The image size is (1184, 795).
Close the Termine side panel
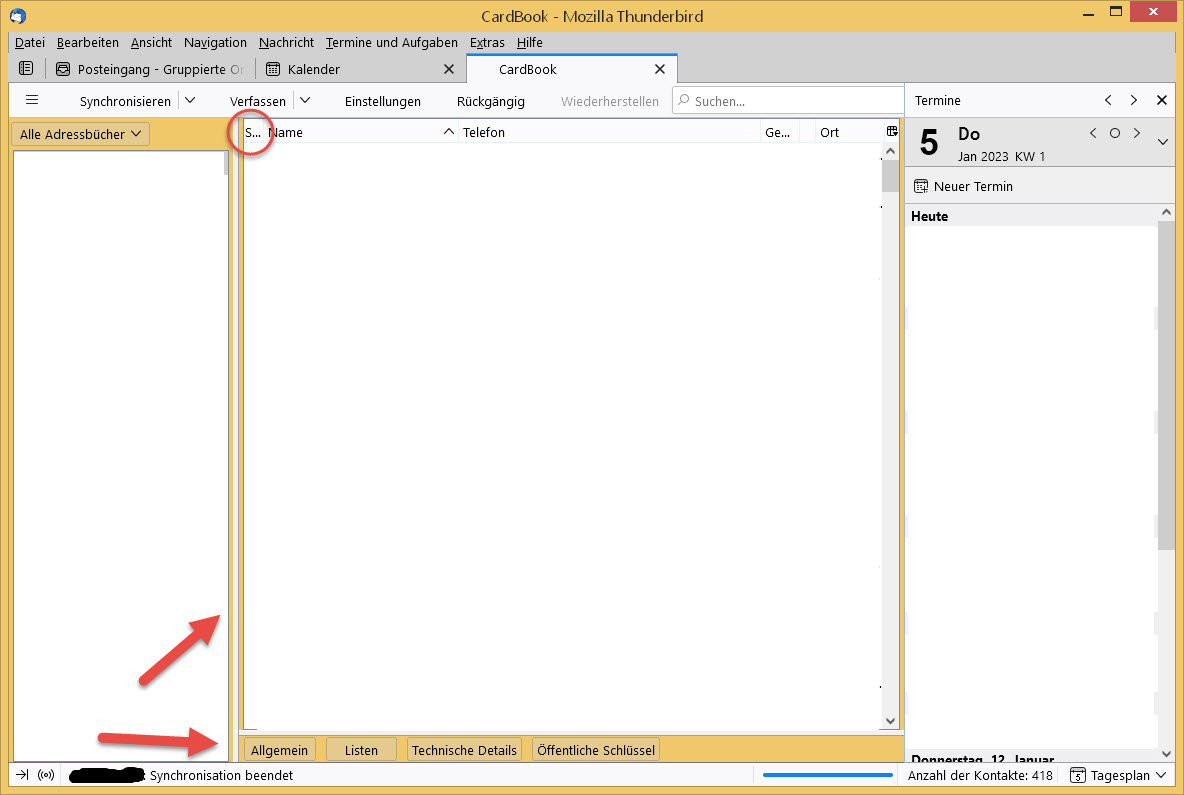(x=1161, y=100)
